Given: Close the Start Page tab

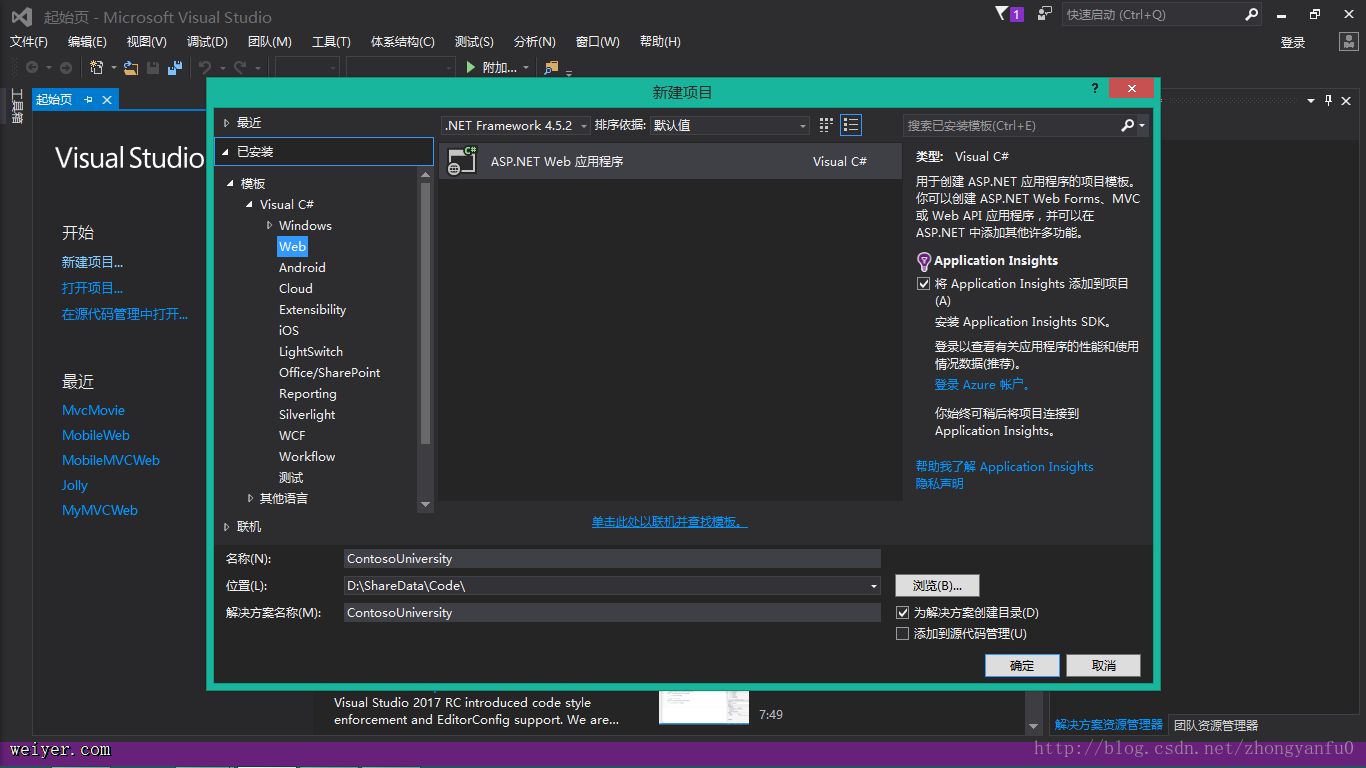Looking at the screenshot, I should (107, 99).
